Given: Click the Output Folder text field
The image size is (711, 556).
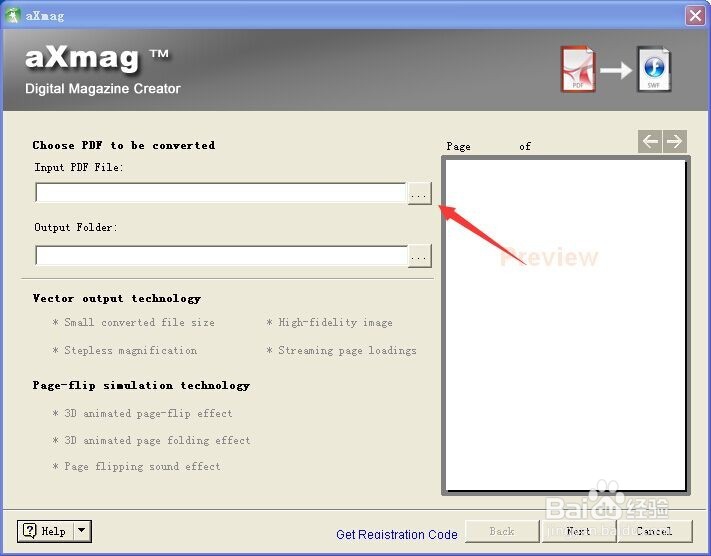Looking at the screenshot, I should click(221, 255).
